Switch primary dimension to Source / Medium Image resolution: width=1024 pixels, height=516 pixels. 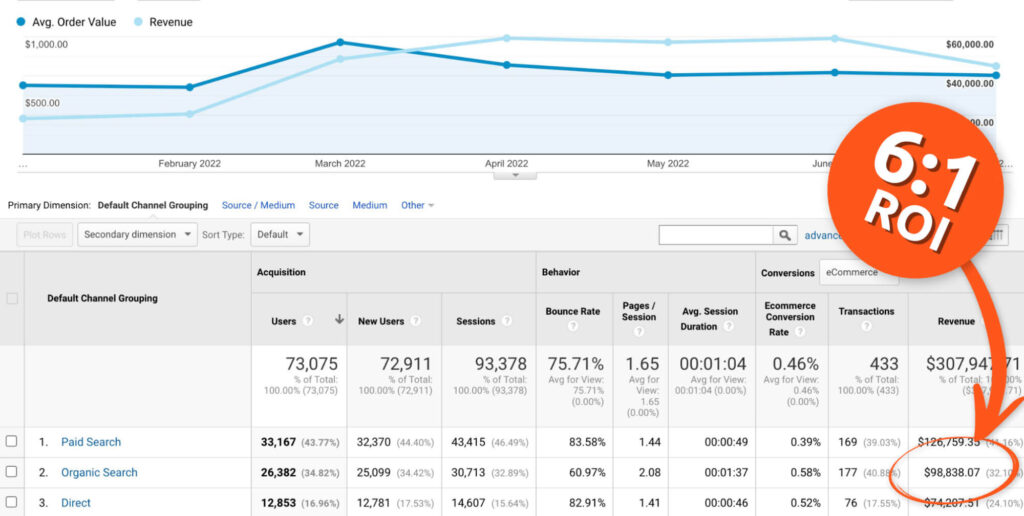(259, 205)
